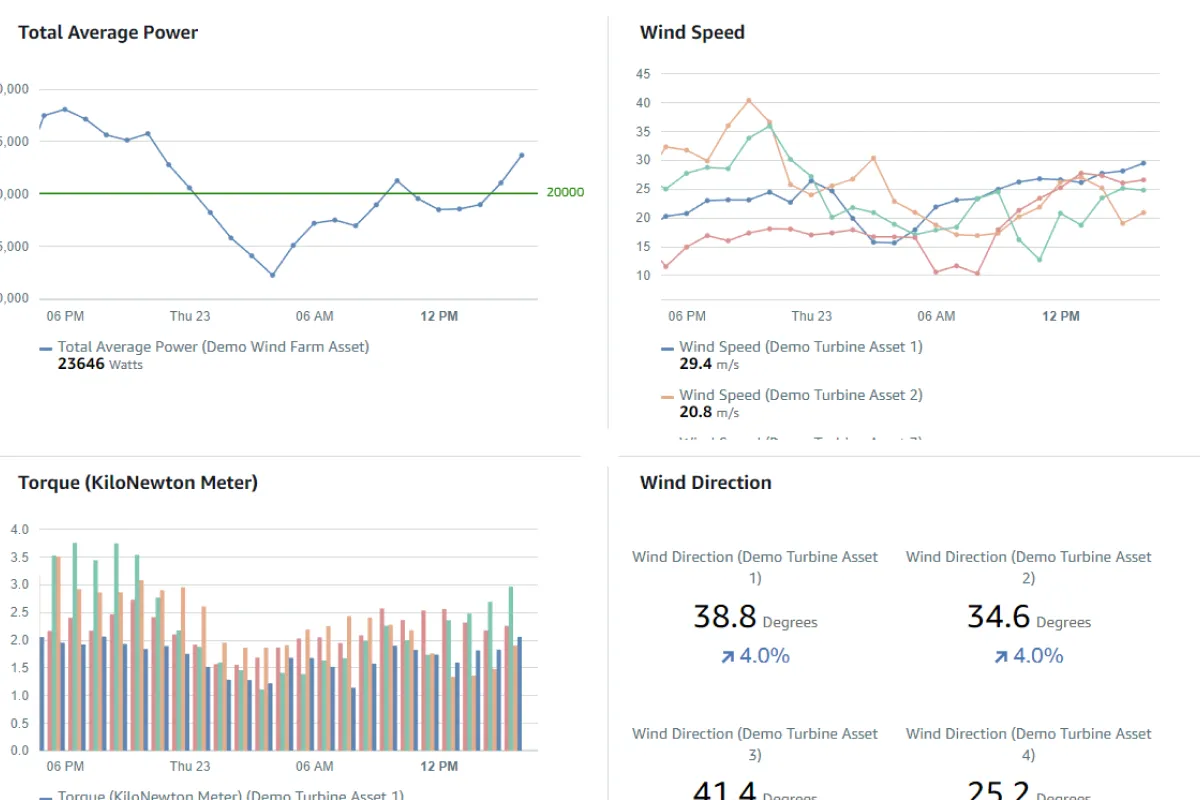Click orange legend marker for Wind Speed Asset 2

667,396
